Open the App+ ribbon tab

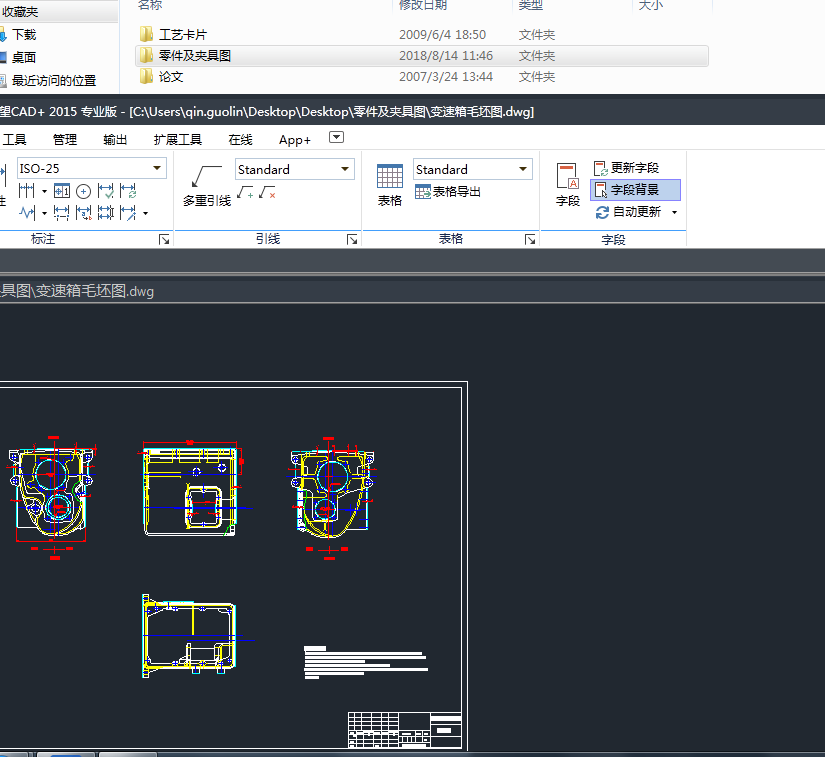295,140
